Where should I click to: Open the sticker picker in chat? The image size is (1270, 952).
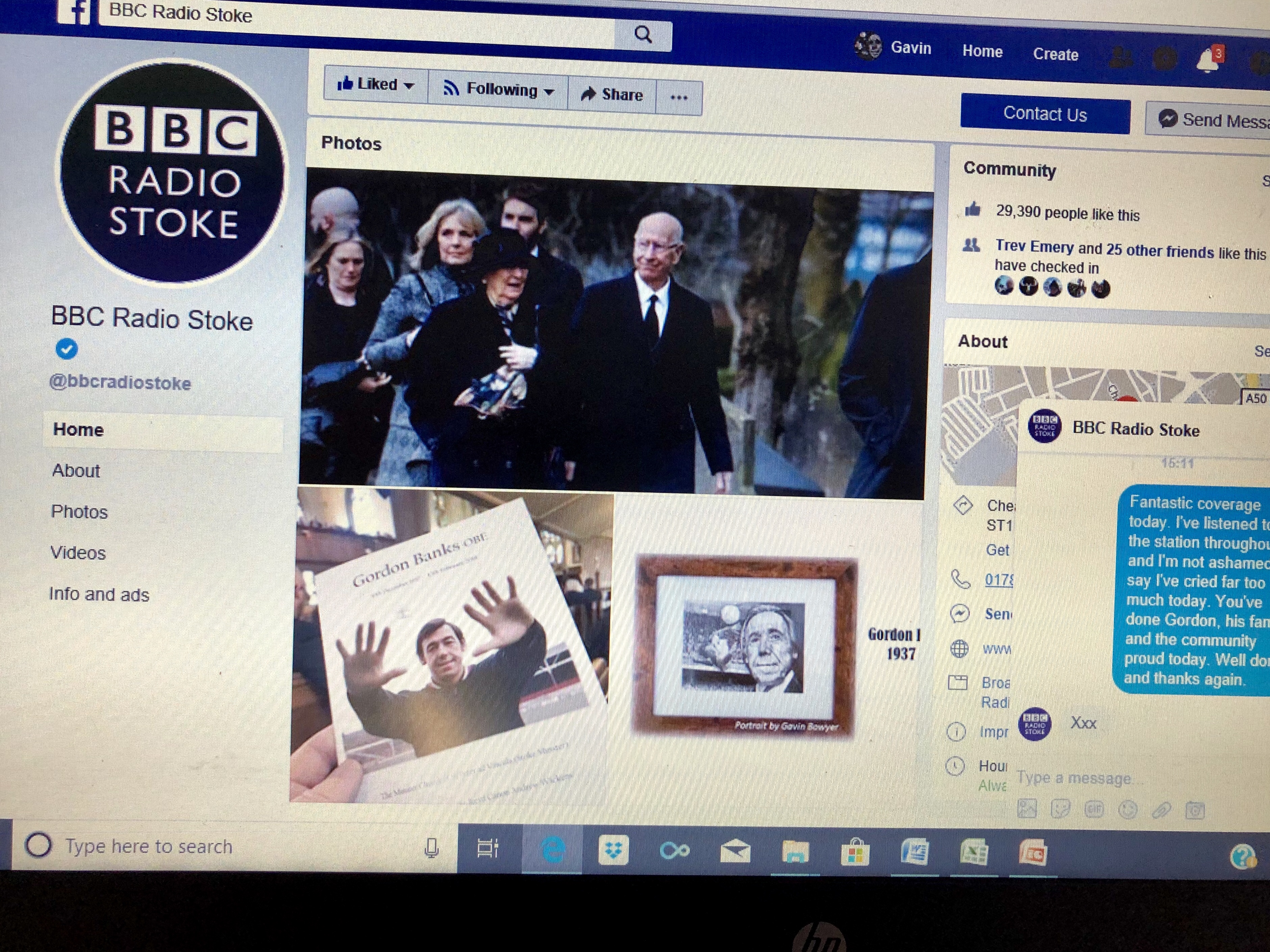pyautogui.click(x=1060, y=809)
